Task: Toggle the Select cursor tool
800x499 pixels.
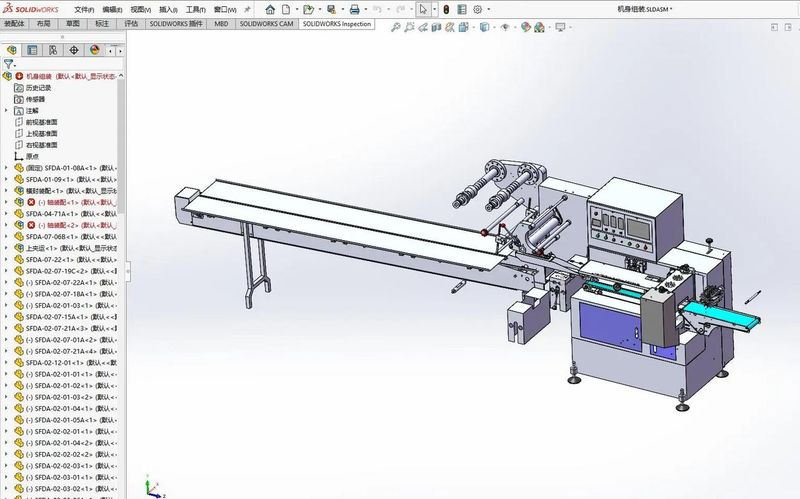Action: click(x=423, y=9)
